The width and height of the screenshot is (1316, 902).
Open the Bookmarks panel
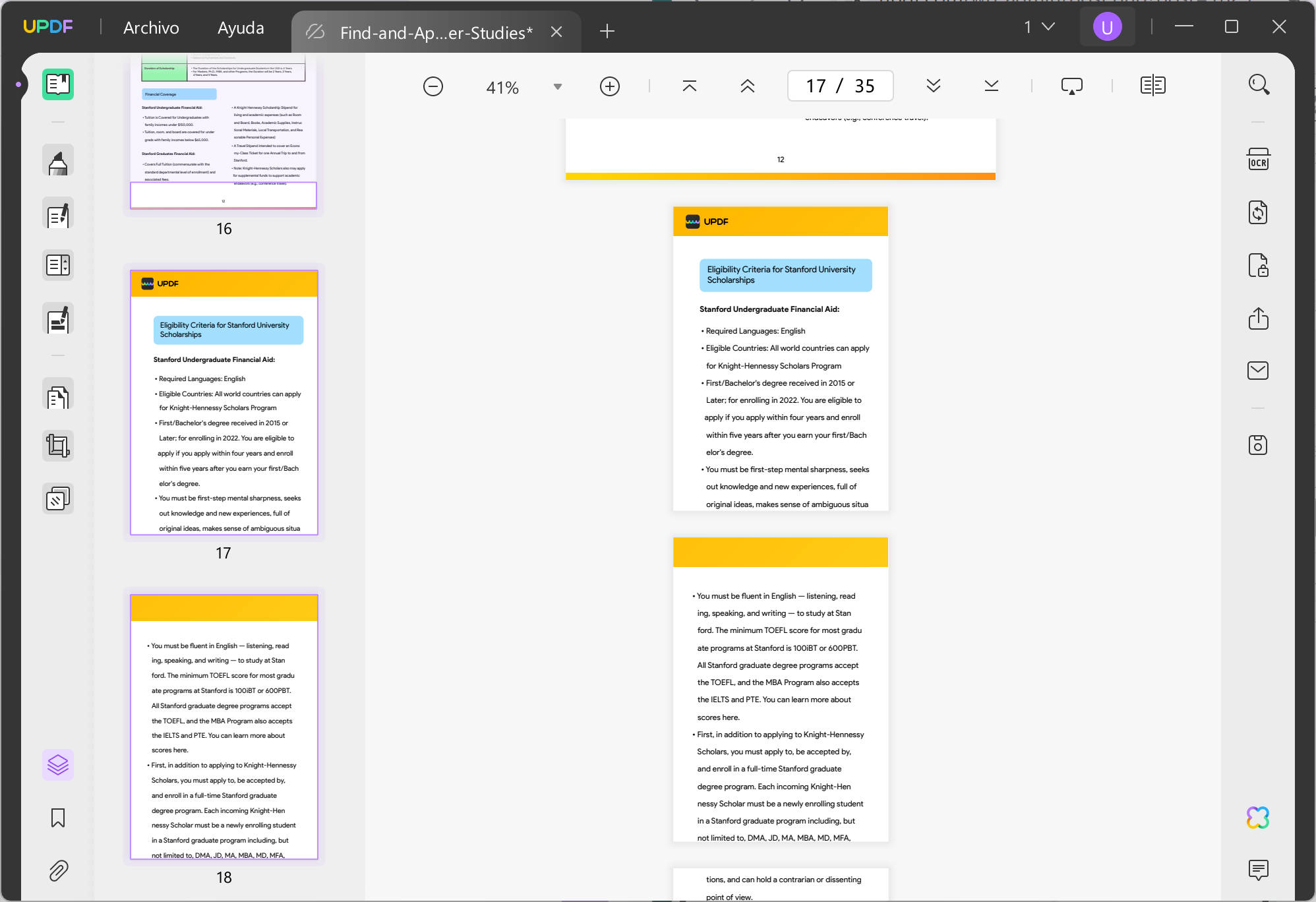58,818
